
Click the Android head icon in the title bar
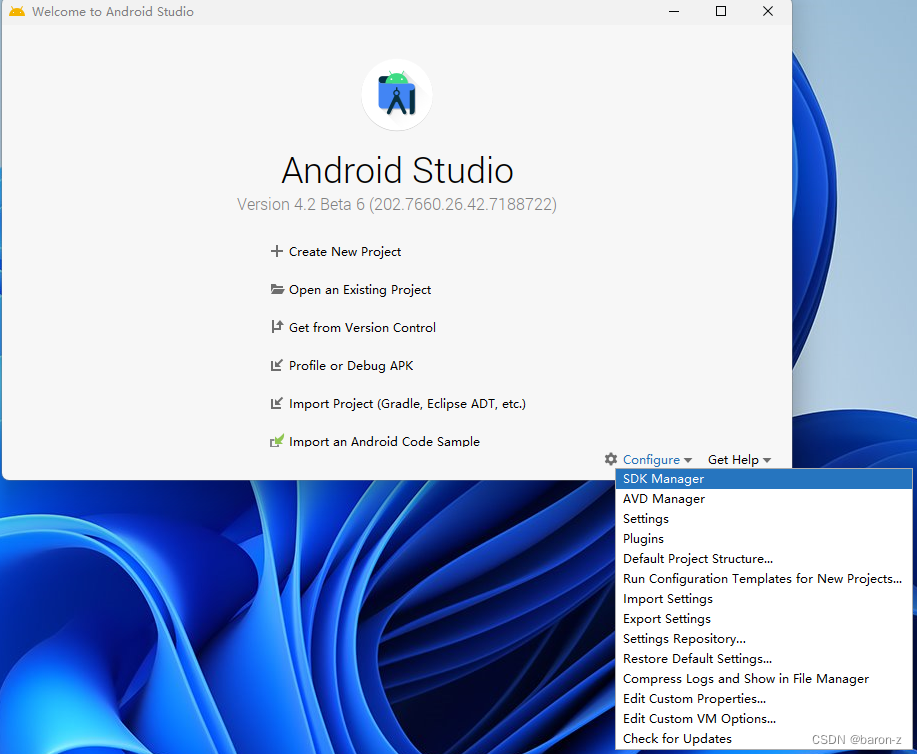[17, 11]
